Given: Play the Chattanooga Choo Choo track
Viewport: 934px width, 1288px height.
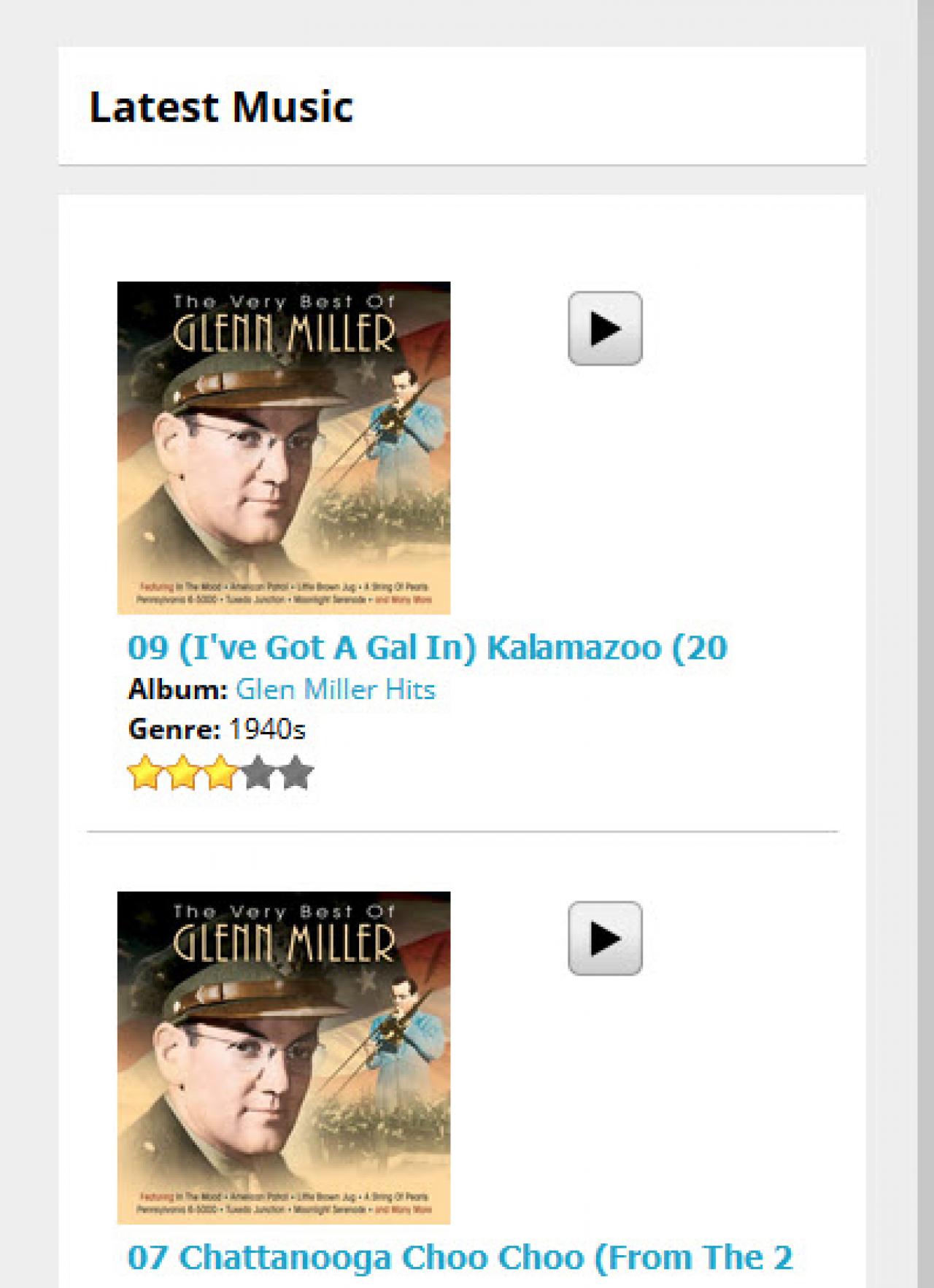Looking at the screenshot, I should tap(605, 938).
